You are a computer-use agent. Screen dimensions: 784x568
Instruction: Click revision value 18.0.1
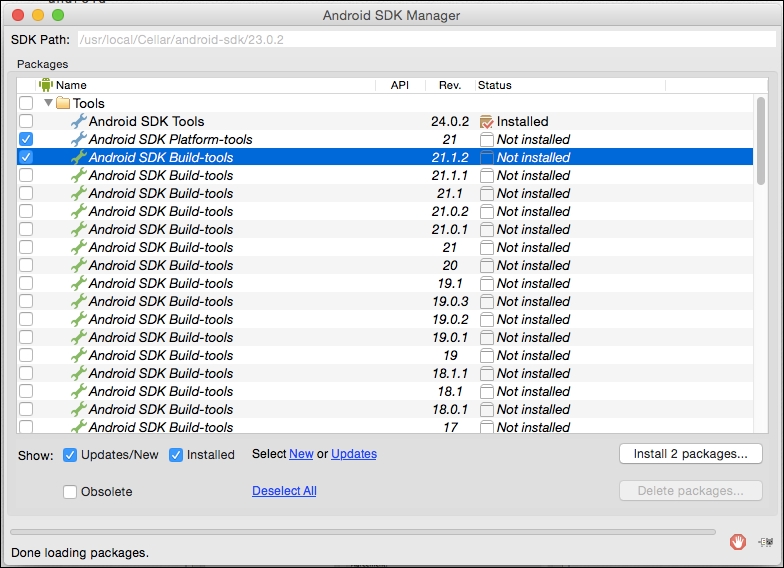450,410
